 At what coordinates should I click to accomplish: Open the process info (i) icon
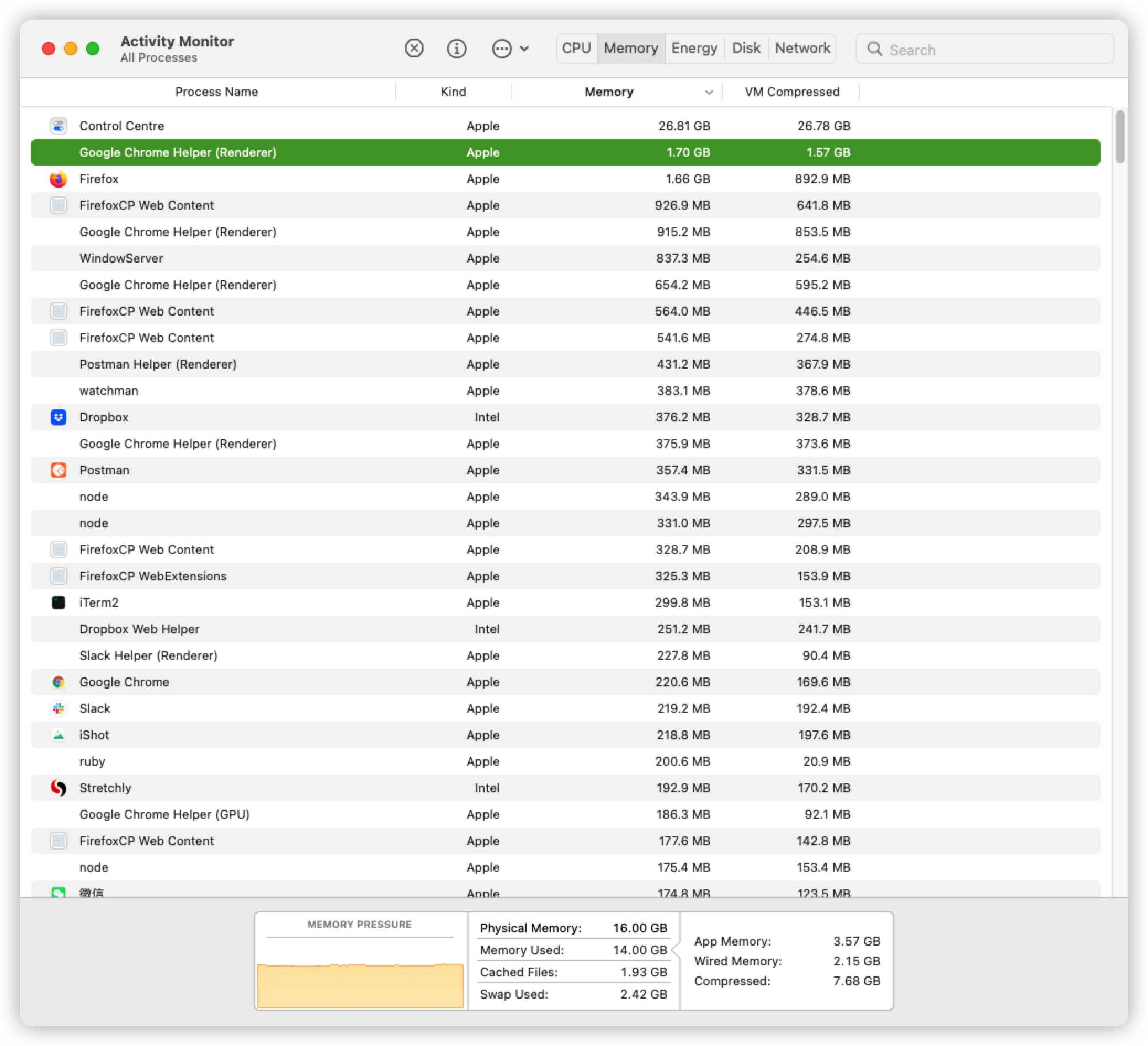click(x=456, y=49)
